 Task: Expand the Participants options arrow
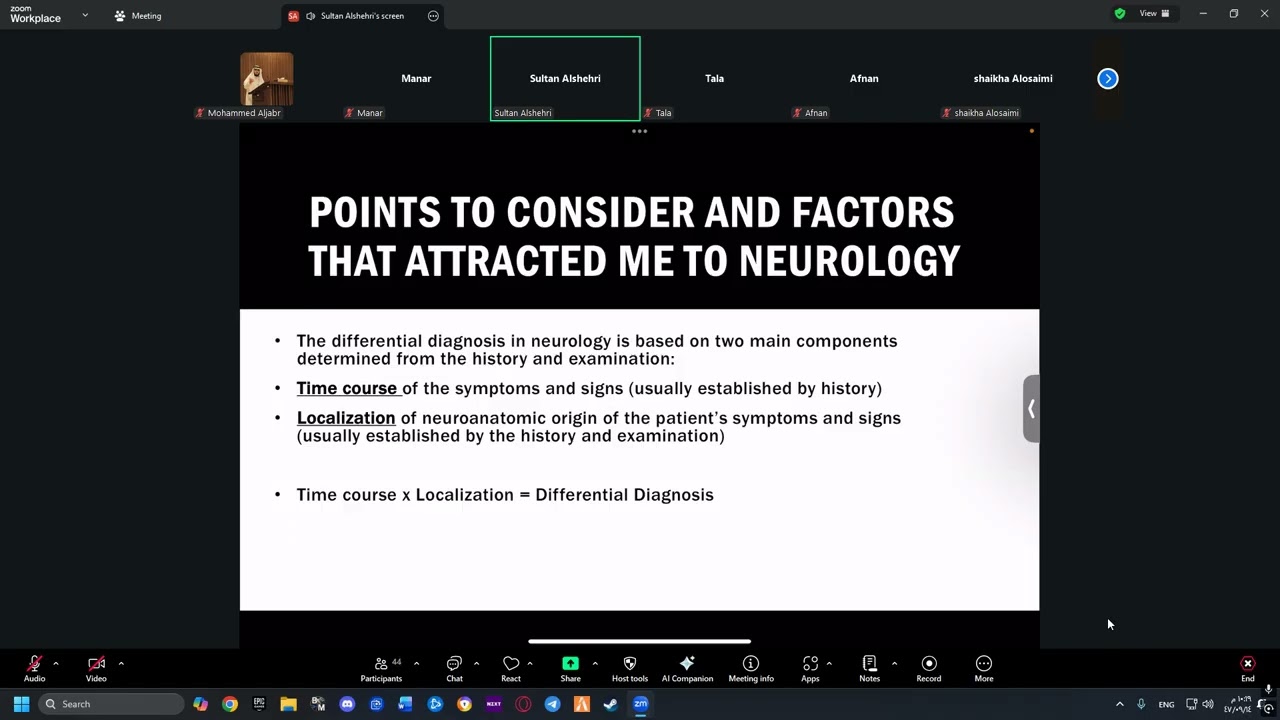tap(416, 663)
